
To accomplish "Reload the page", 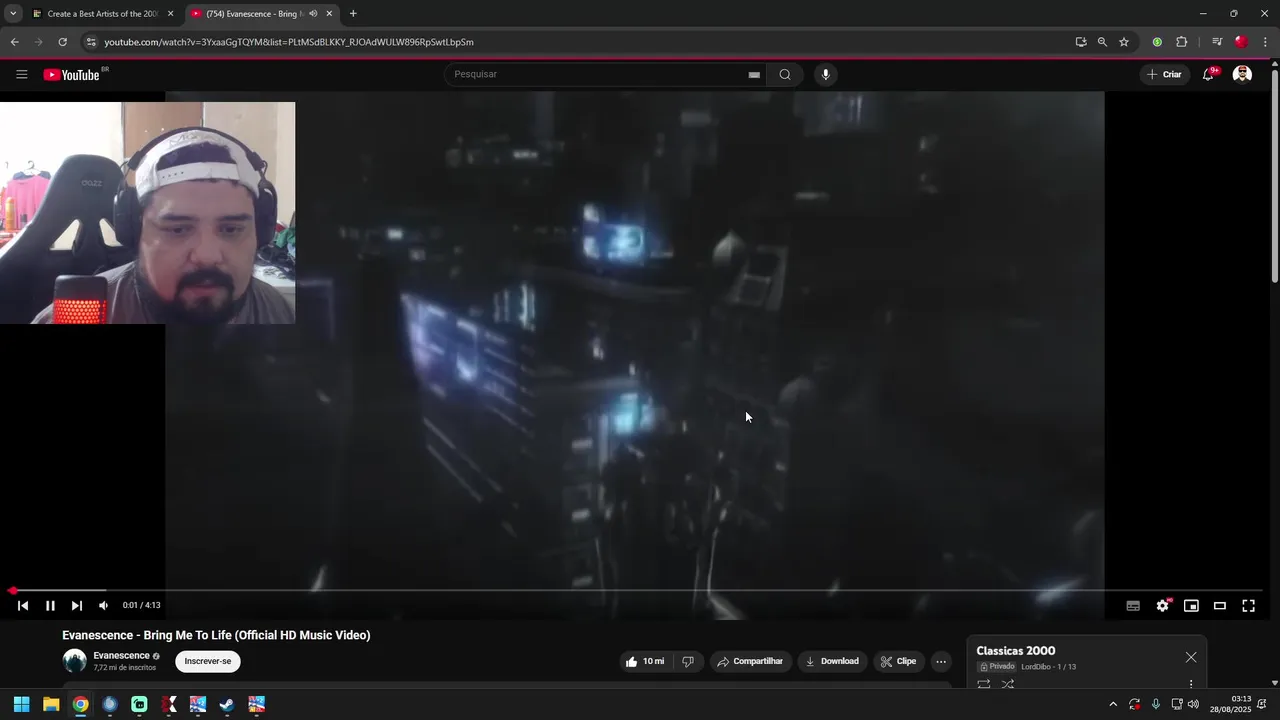I will click(62, 42).
